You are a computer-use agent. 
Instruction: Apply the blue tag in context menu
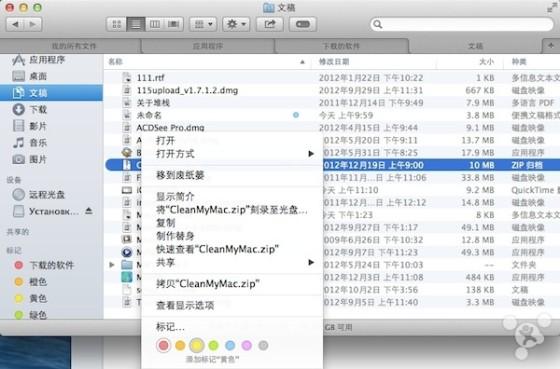[x=230, y=345]
